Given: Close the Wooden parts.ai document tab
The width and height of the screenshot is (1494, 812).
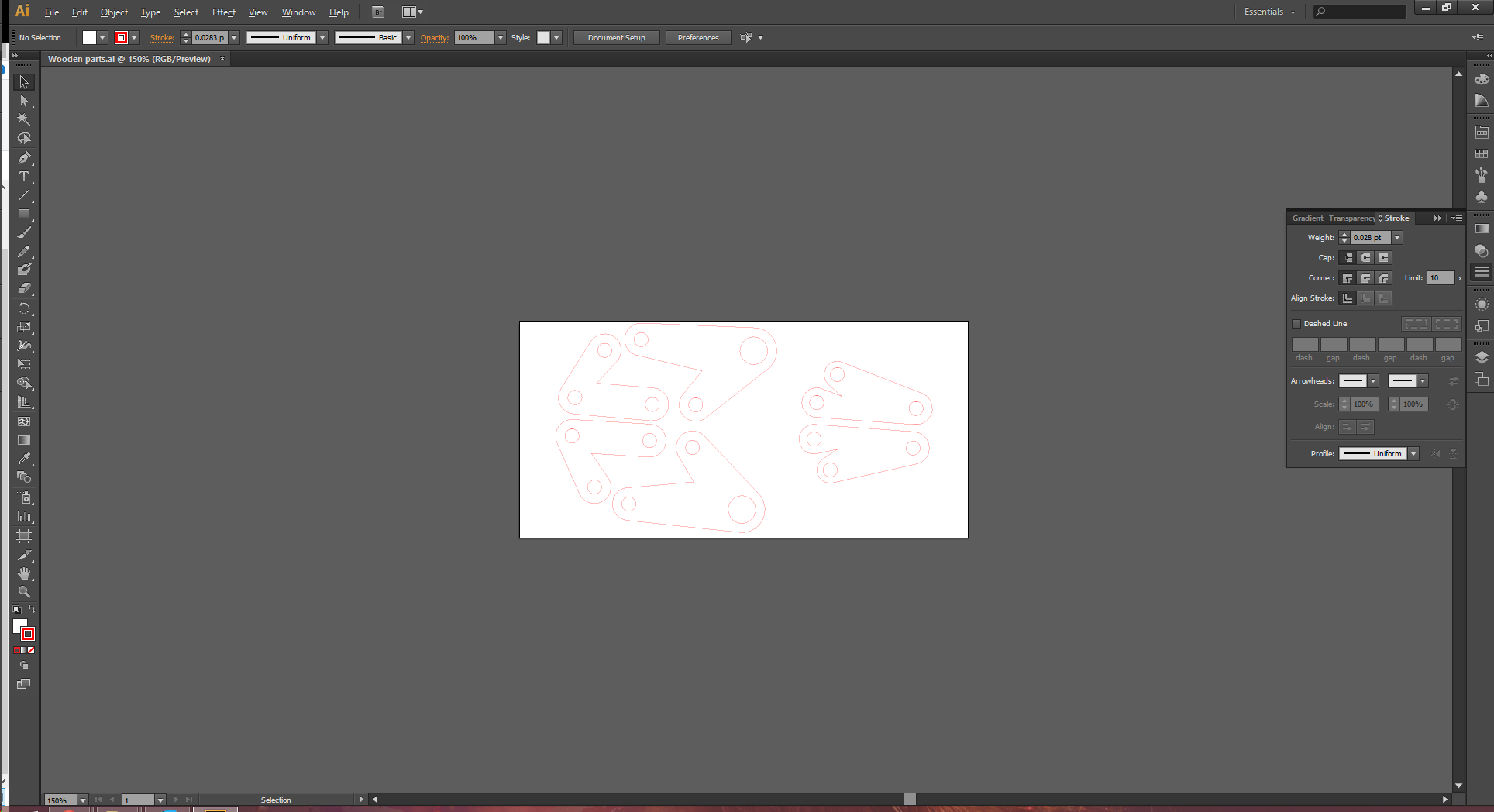Looking at the screenshot, I should (222, 59).
